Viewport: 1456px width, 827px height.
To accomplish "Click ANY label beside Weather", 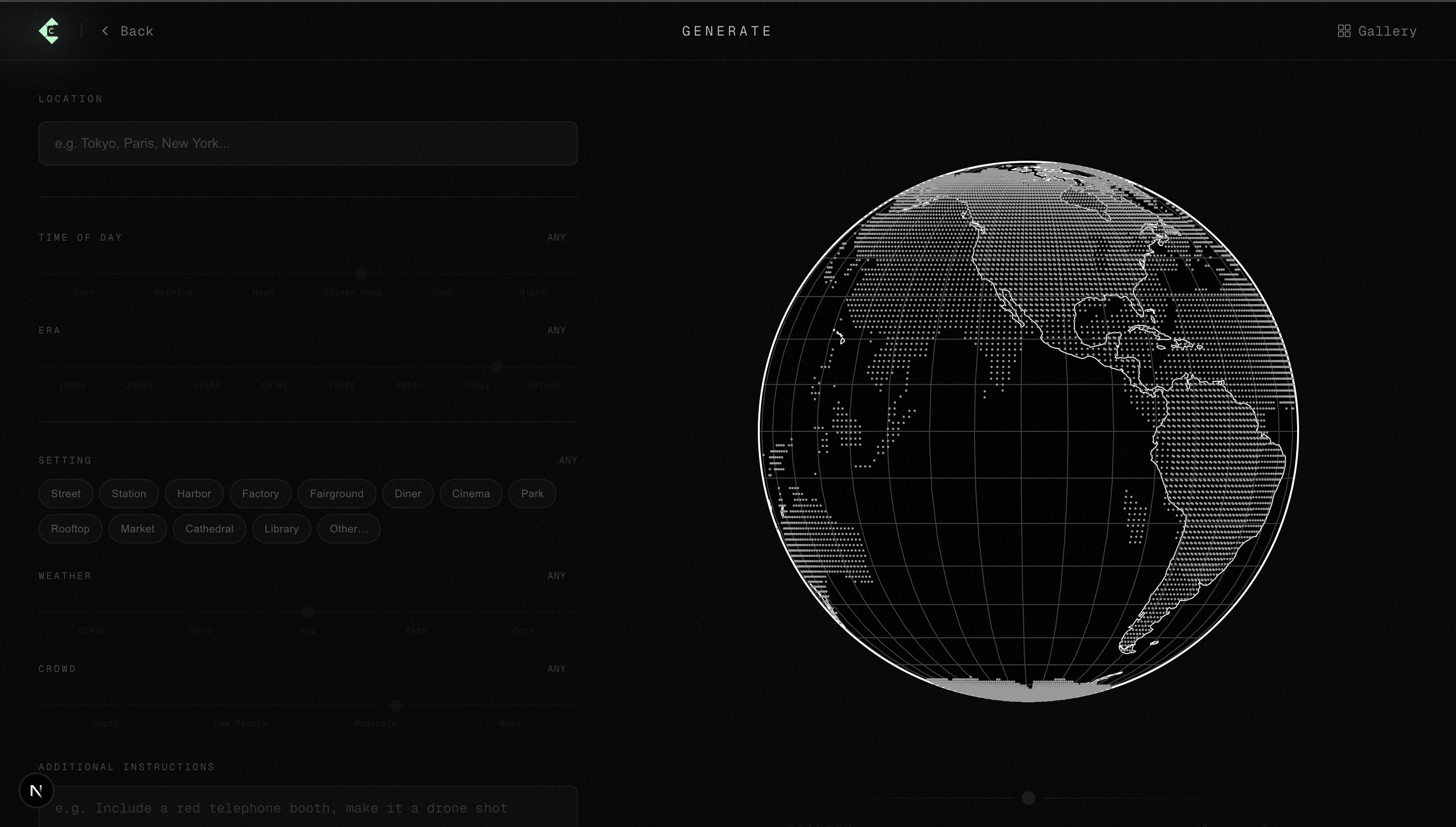I will [556, 576].
